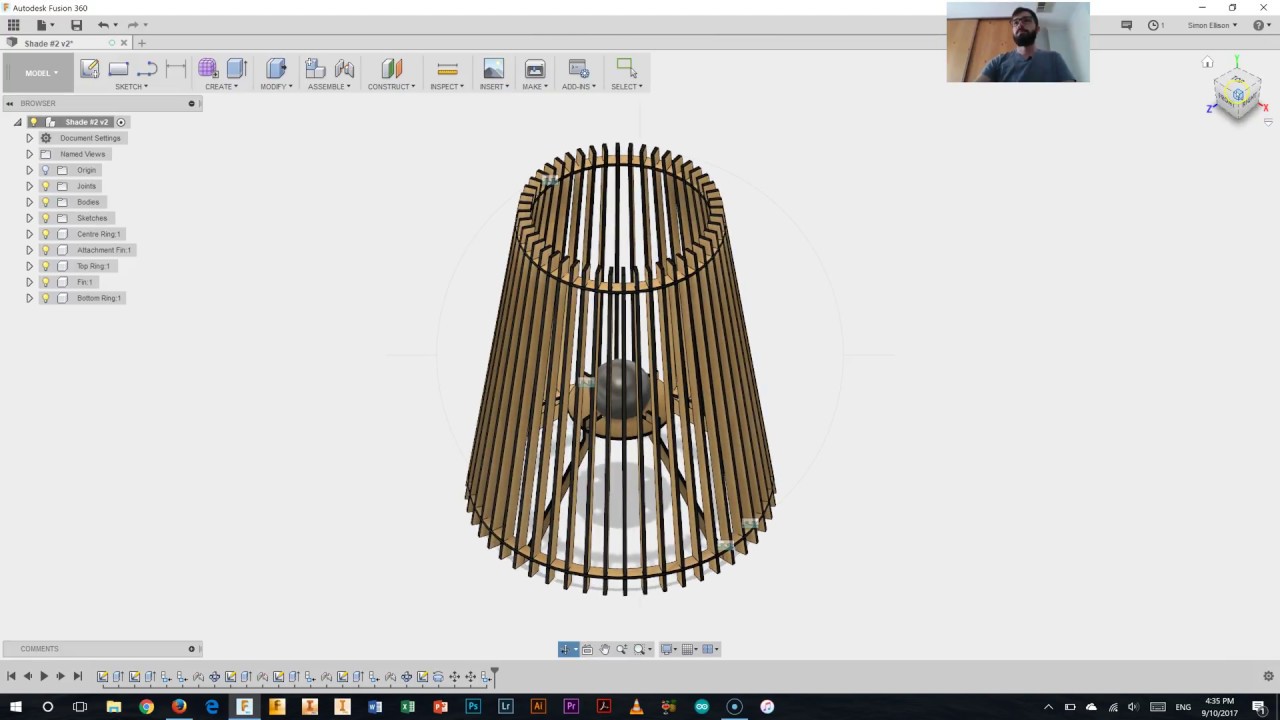The image size is (1280, 720).
Task: Expand the Named Views node
Action: click(x=29, y=154)
